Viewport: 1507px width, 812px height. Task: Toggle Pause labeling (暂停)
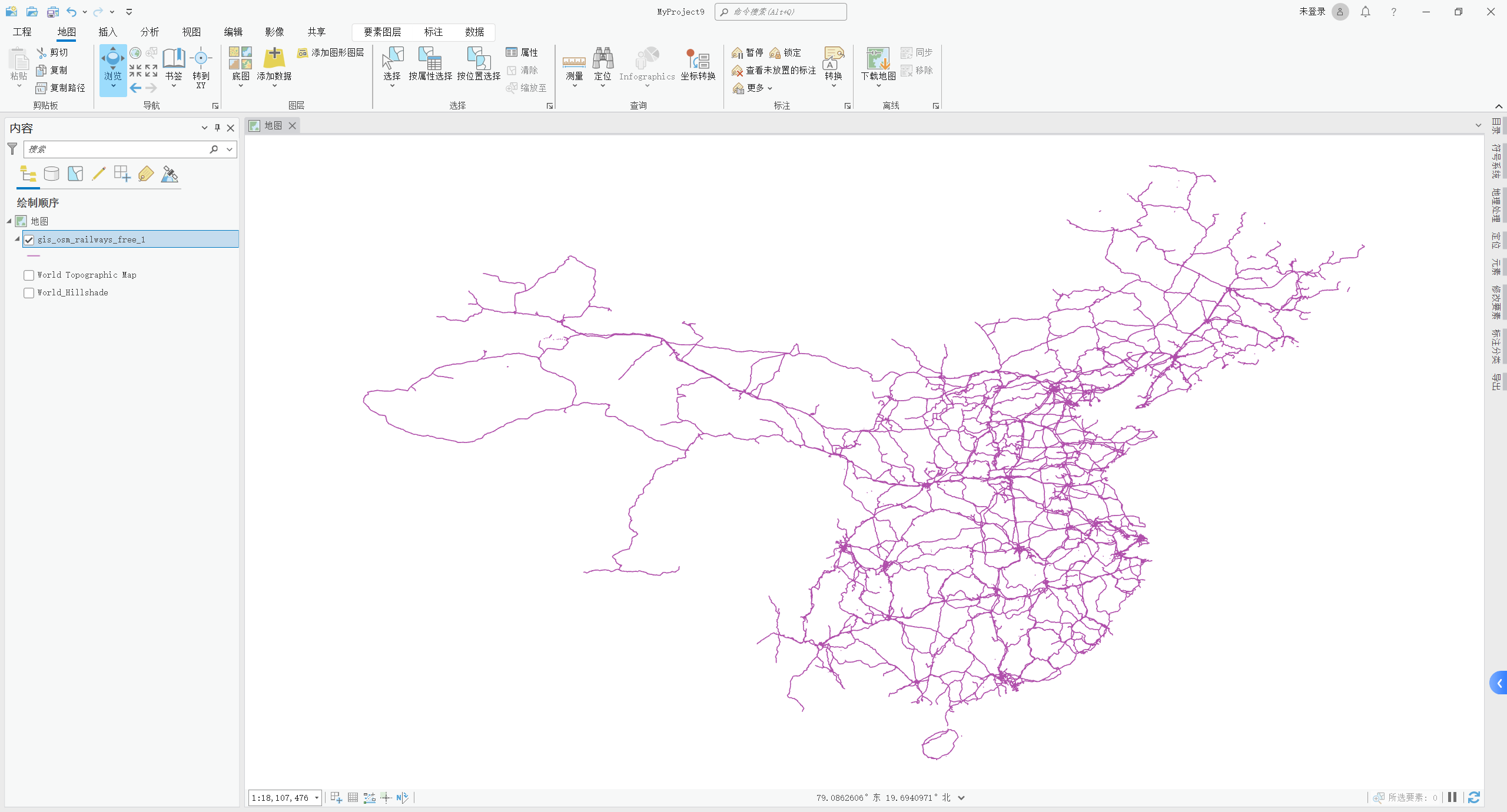pos(748,52)
